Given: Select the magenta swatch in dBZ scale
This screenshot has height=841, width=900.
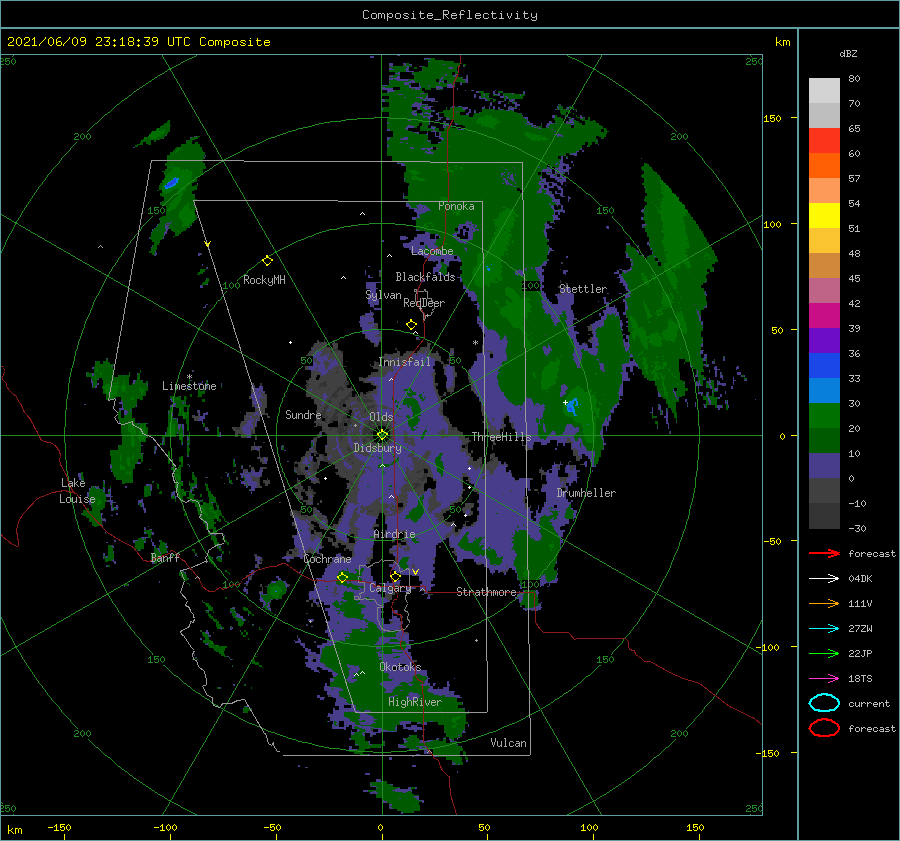Looking at the screenshot, I should 824,316.
